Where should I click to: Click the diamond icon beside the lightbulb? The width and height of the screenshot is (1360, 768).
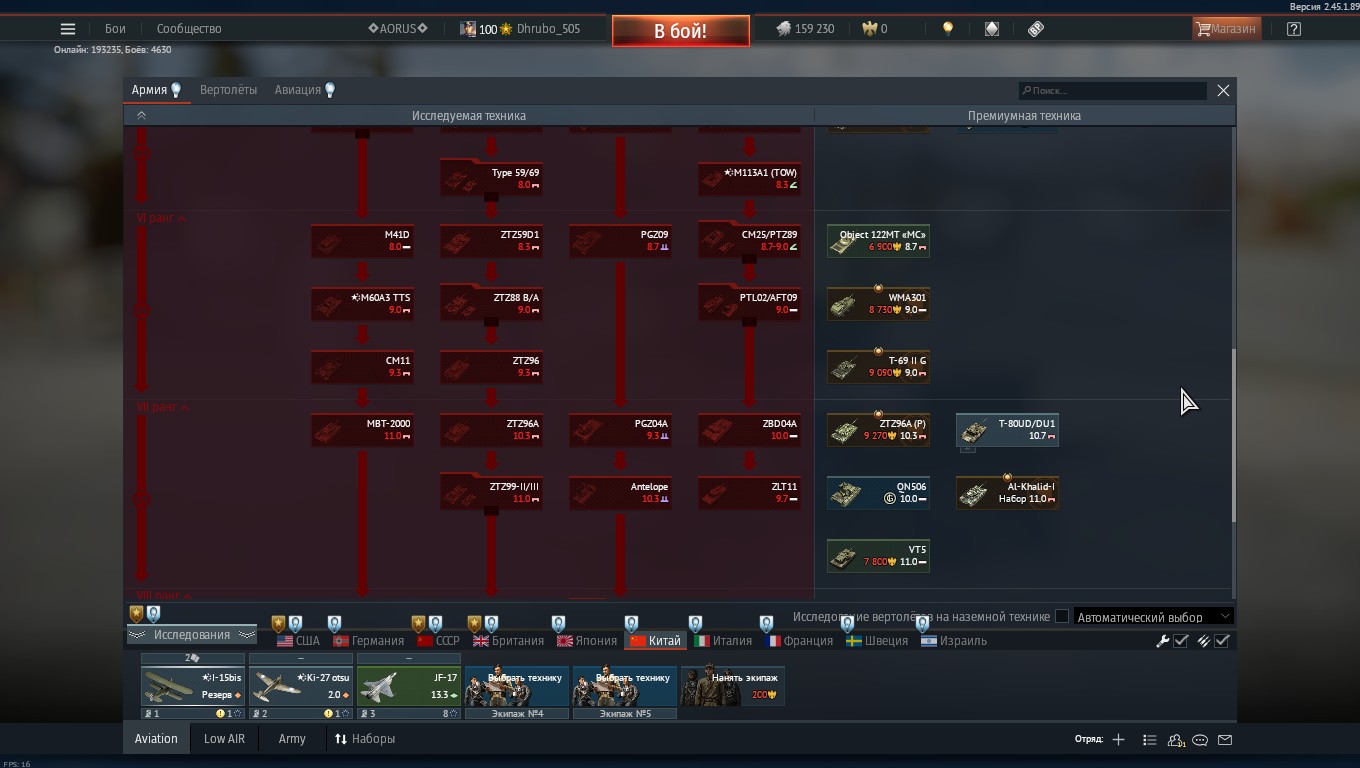click(992, 29)
